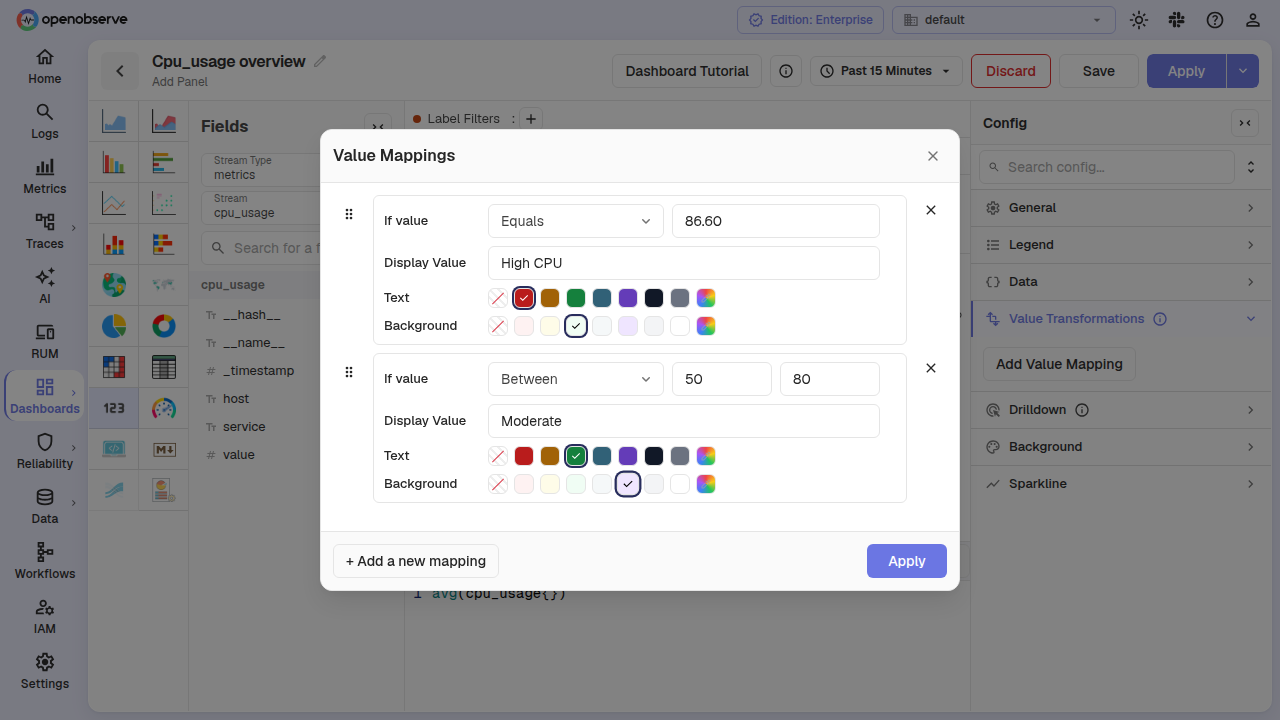The image size is (1280, 720).
Task: Toggle the light/dark theme icon
Action: click(x=1139, y=20)
